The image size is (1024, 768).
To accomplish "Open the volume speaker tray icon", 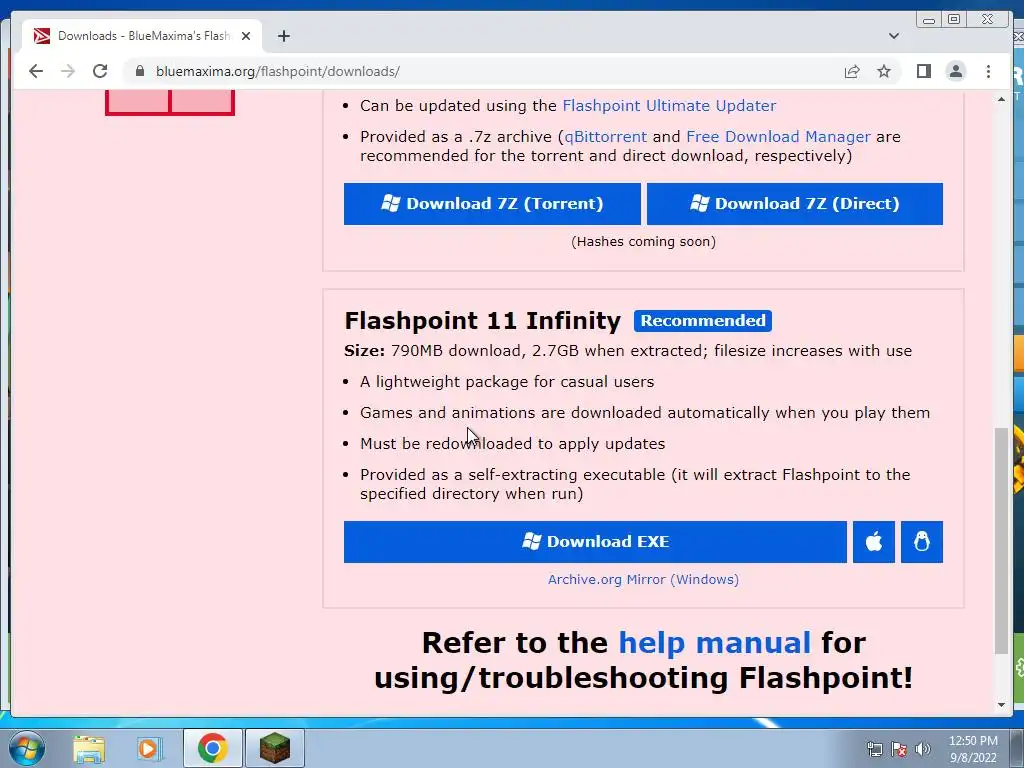I will click(923, 749).
